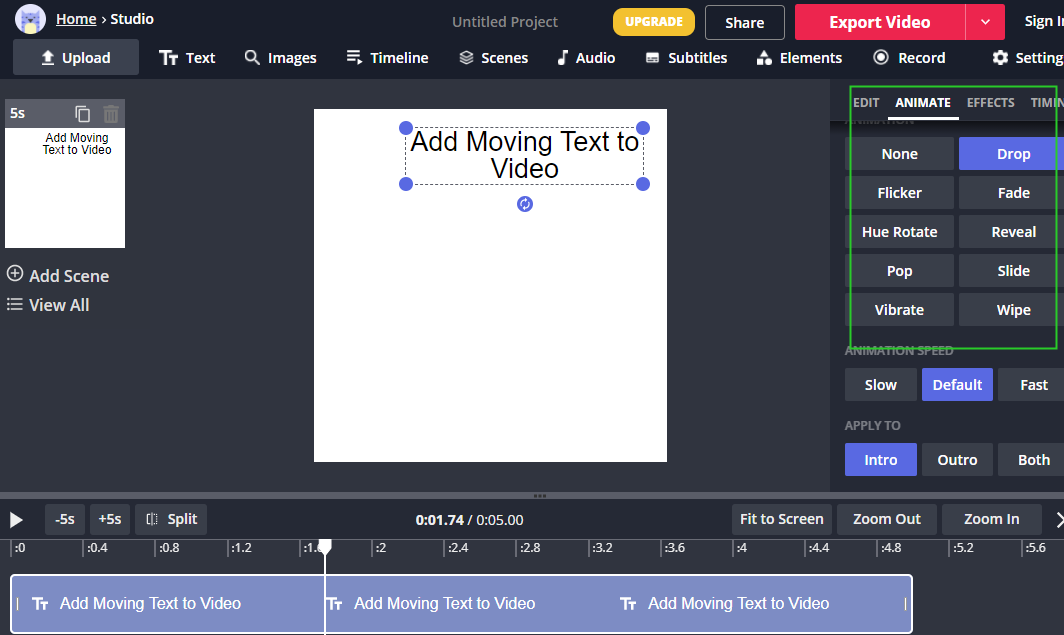Image resolution: width=1064 pixels, height=635 pixels.
Task: Open the Subtitles panel
Action: [x=686, y=57]
